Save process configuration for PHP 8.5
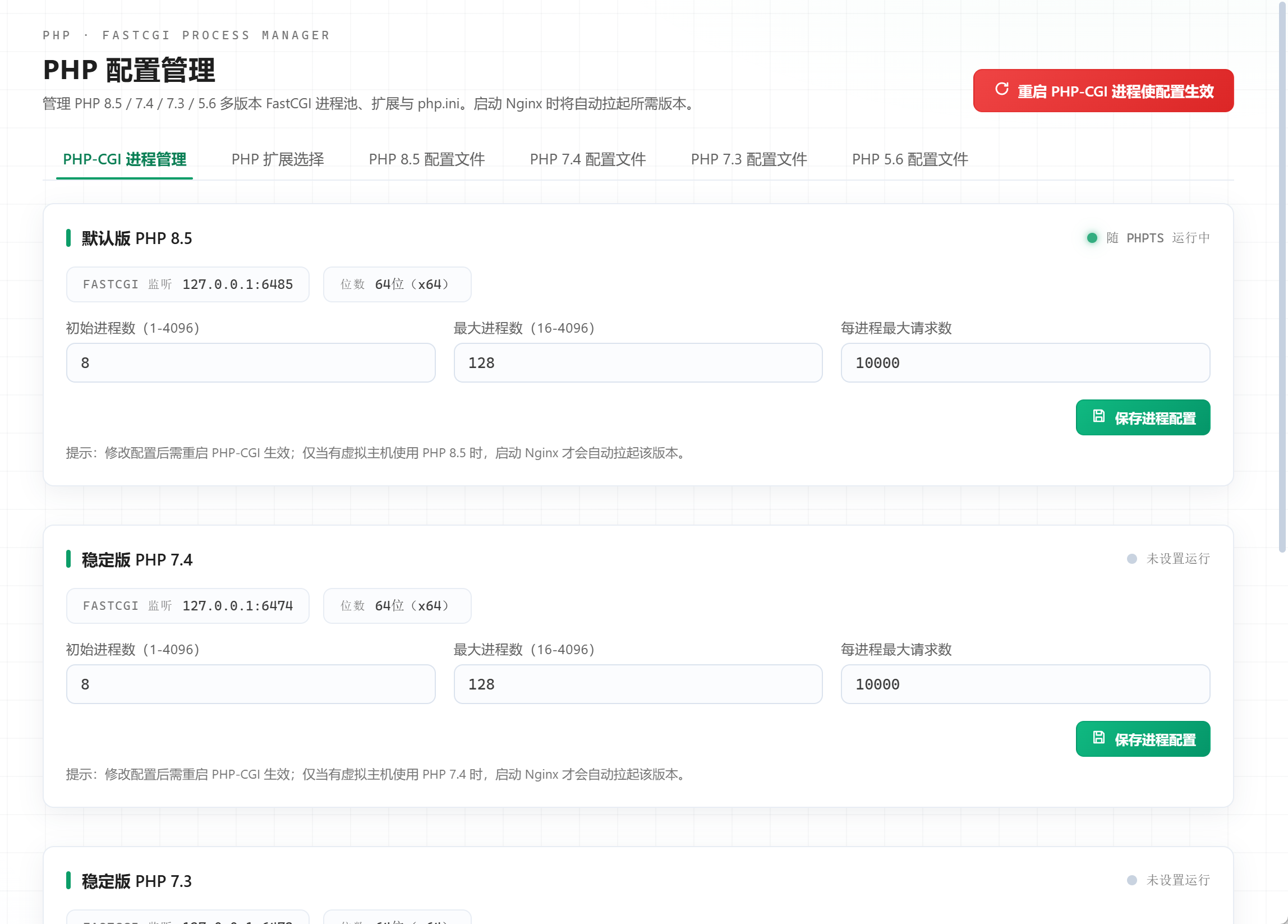 [1143, 417]
